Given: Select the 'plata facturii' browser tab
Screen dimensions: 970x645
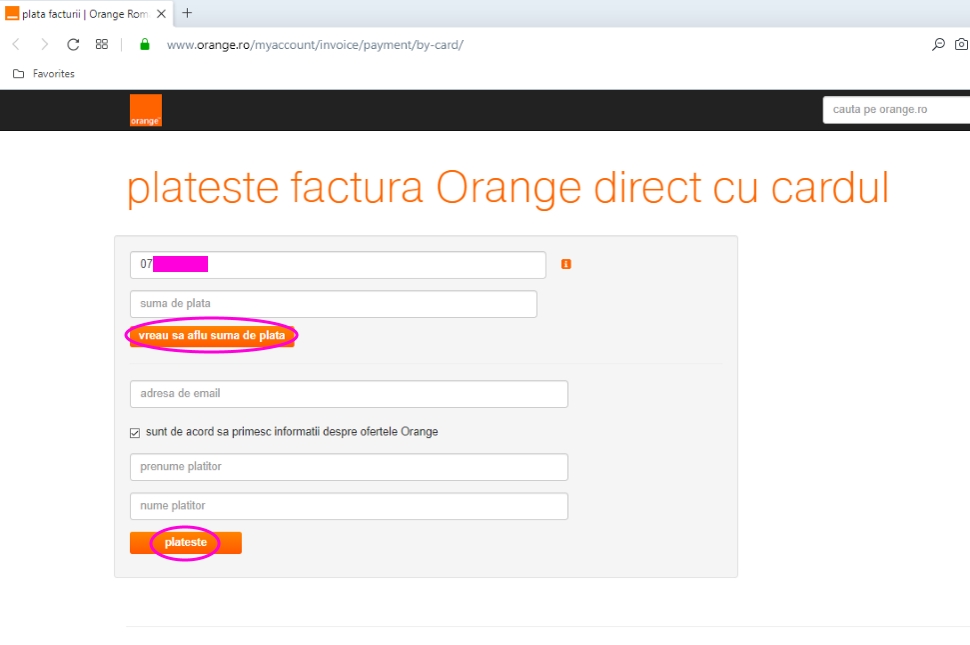Looking at the screenshot, I should [80, 14].
